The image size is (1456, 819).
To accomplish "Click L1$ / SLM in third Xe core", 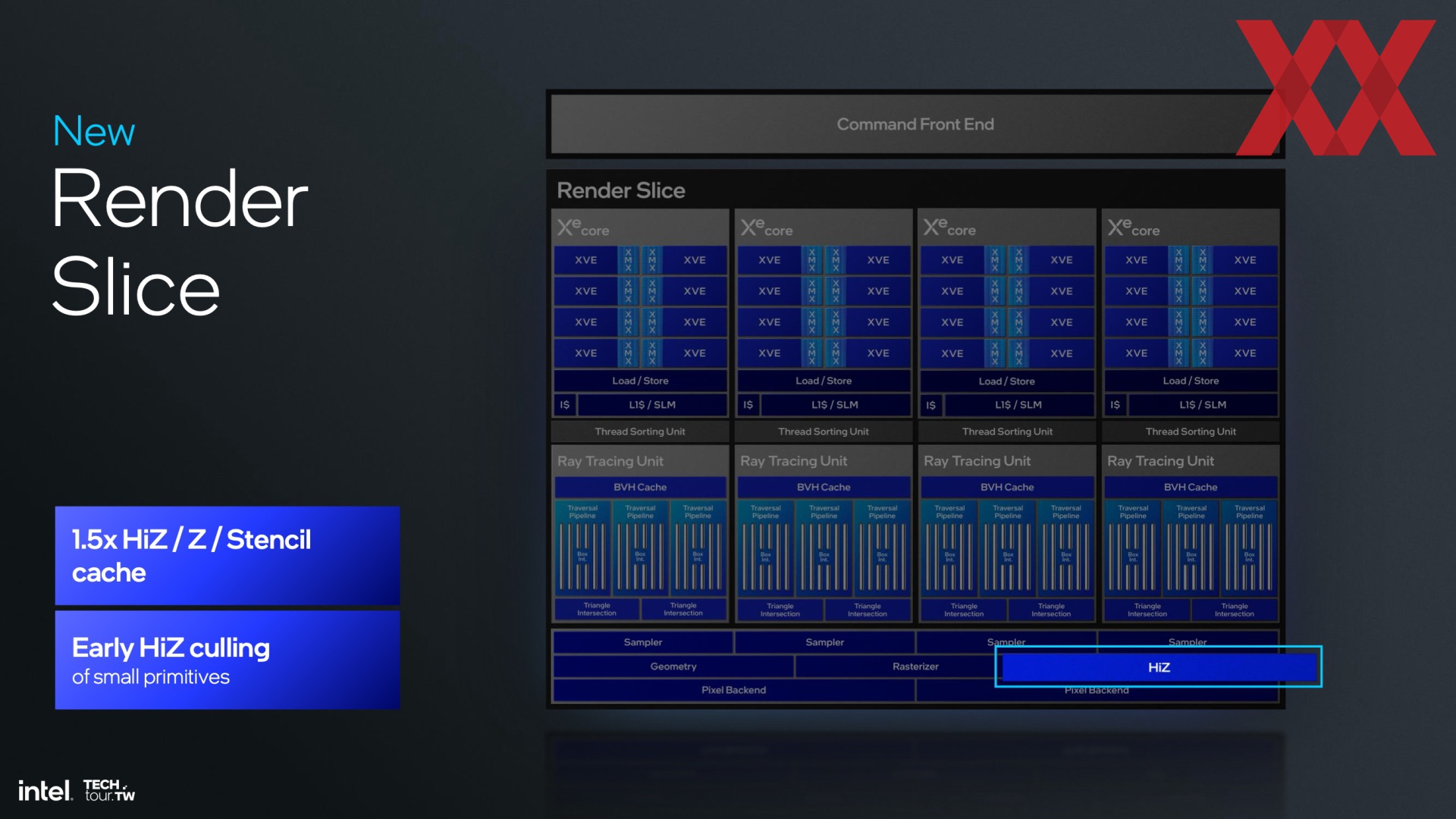I will click(x=1018, y=405).
